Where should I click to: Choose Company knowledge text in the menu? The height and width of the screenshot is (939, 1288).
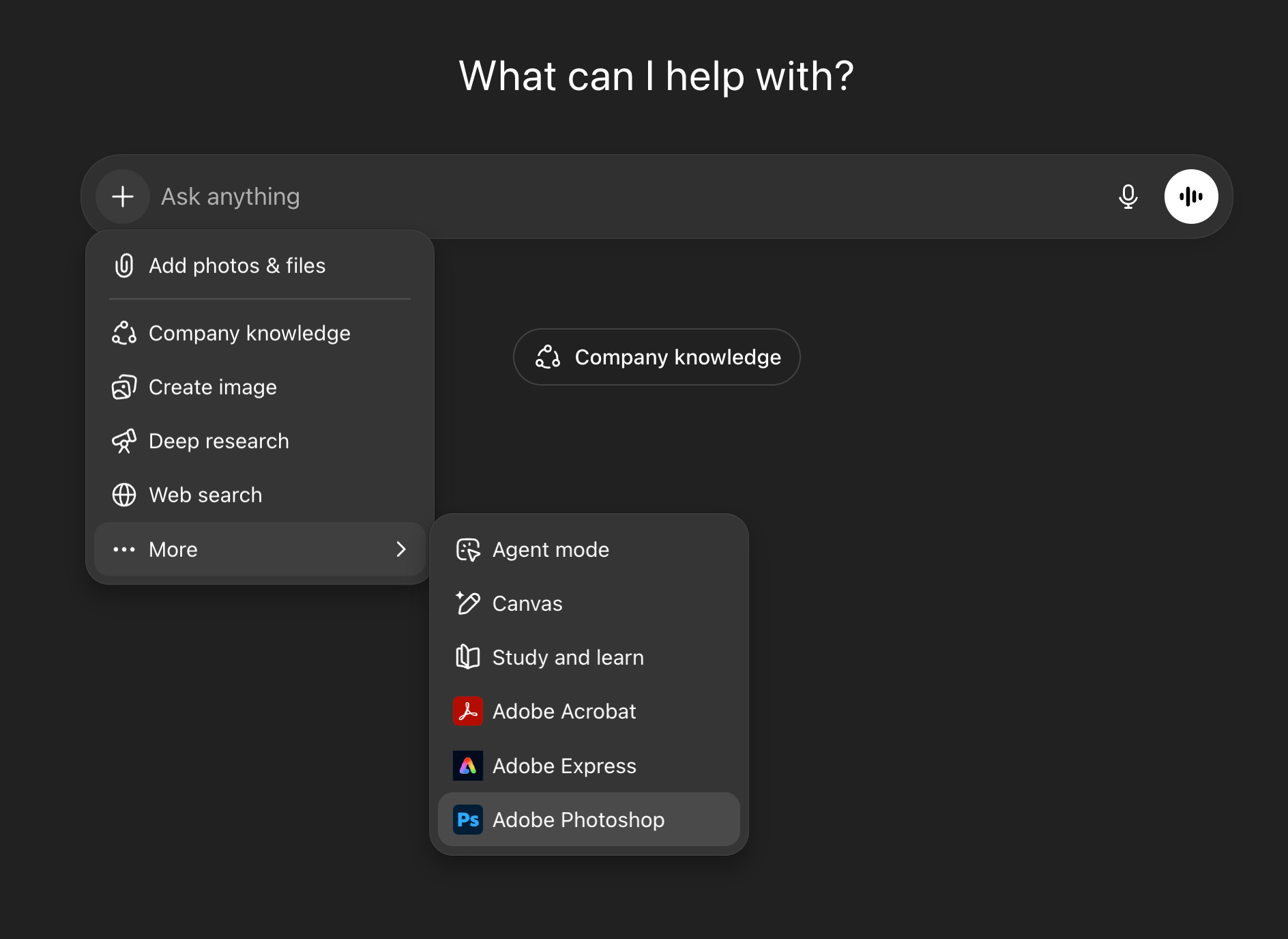tap(250, 333)
